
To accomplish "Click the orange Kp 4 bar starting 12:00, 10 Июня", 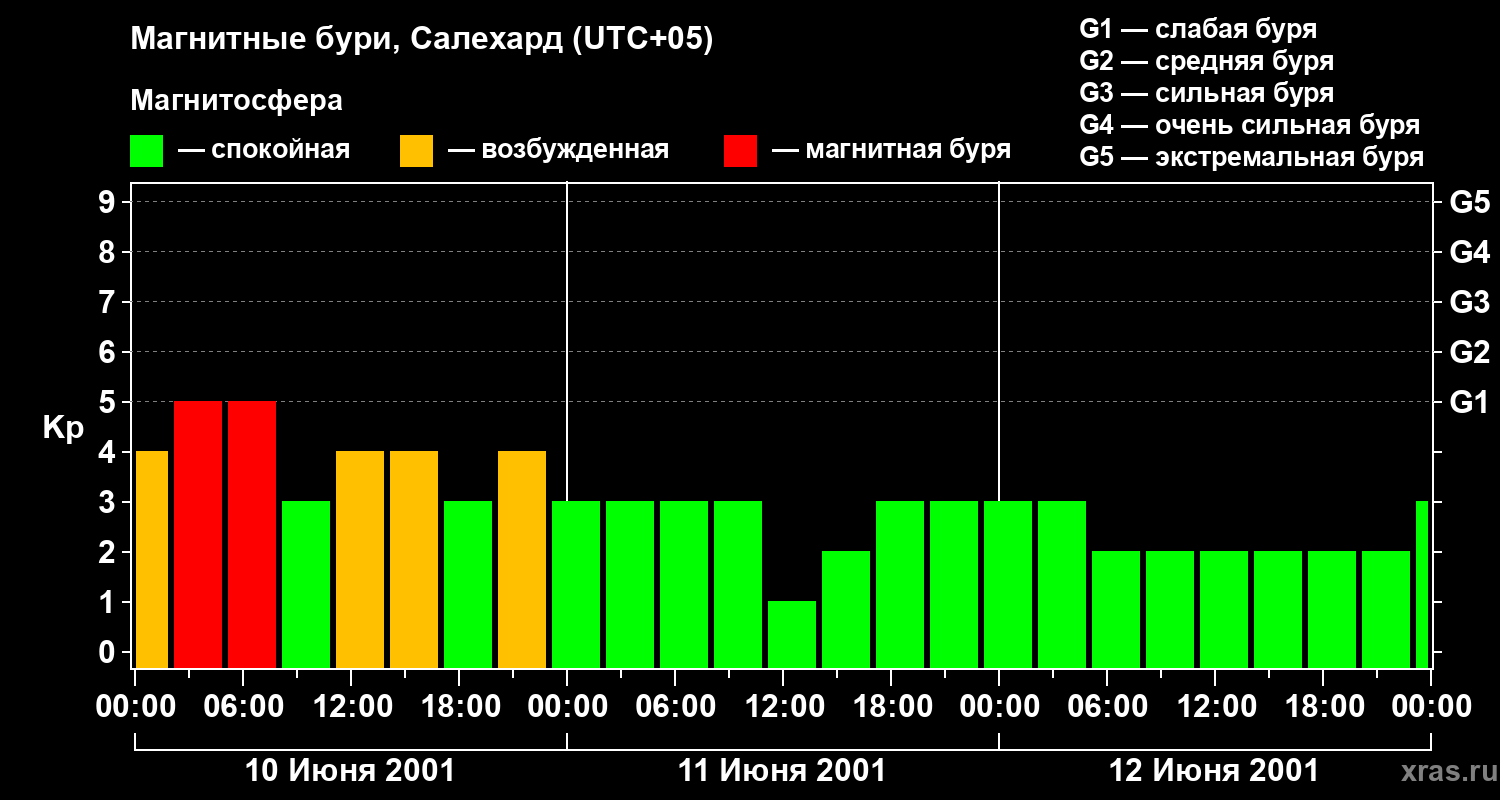I will pos(360,559).
